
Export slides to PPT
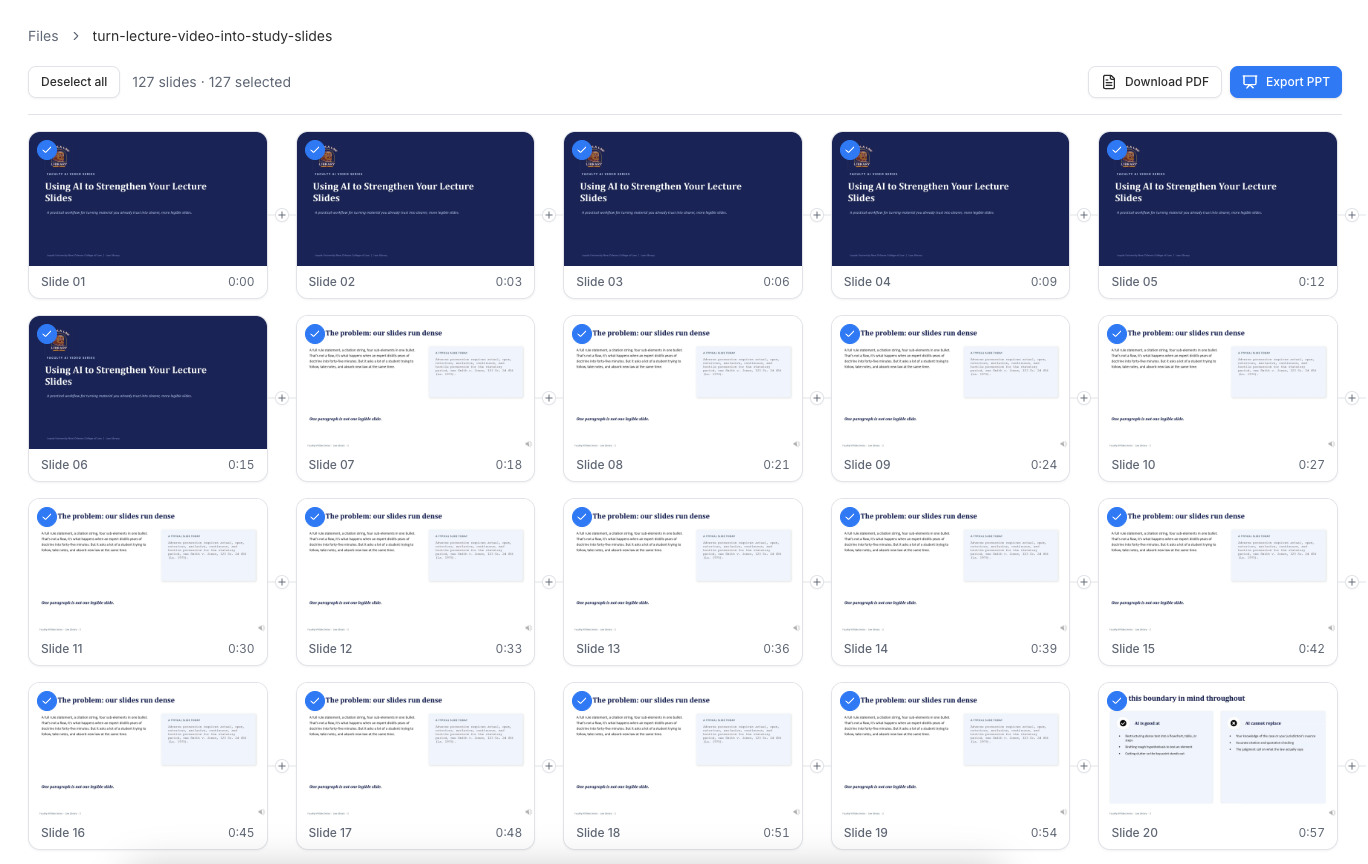coord(1286,82)
